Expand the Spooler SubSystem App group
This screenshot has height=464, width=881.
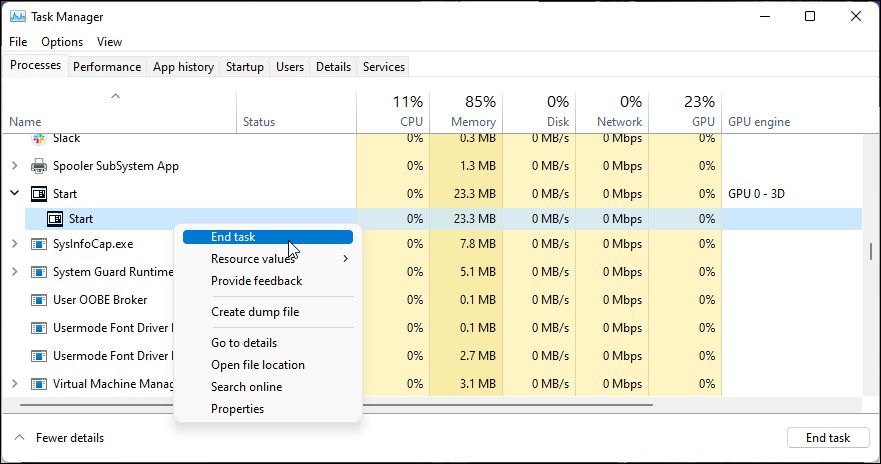[15, 166]
